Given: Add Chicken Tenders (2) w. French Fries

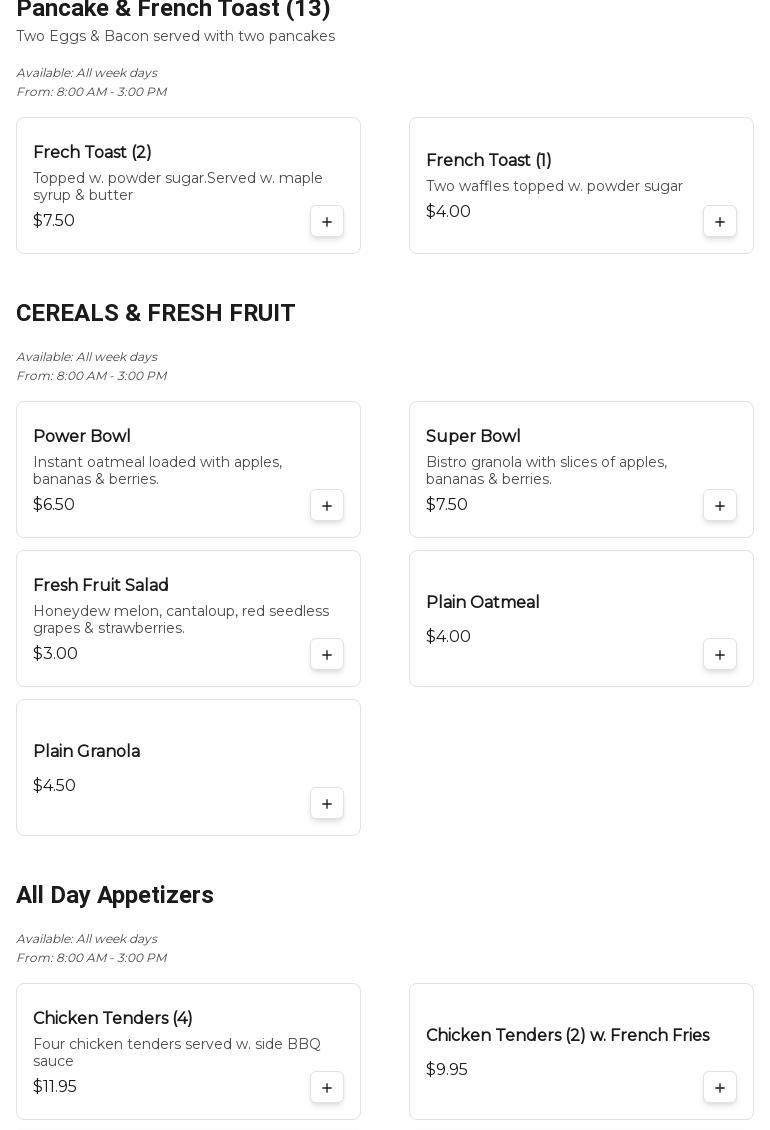Looking at the screenshot, I should click(720, 1087).
